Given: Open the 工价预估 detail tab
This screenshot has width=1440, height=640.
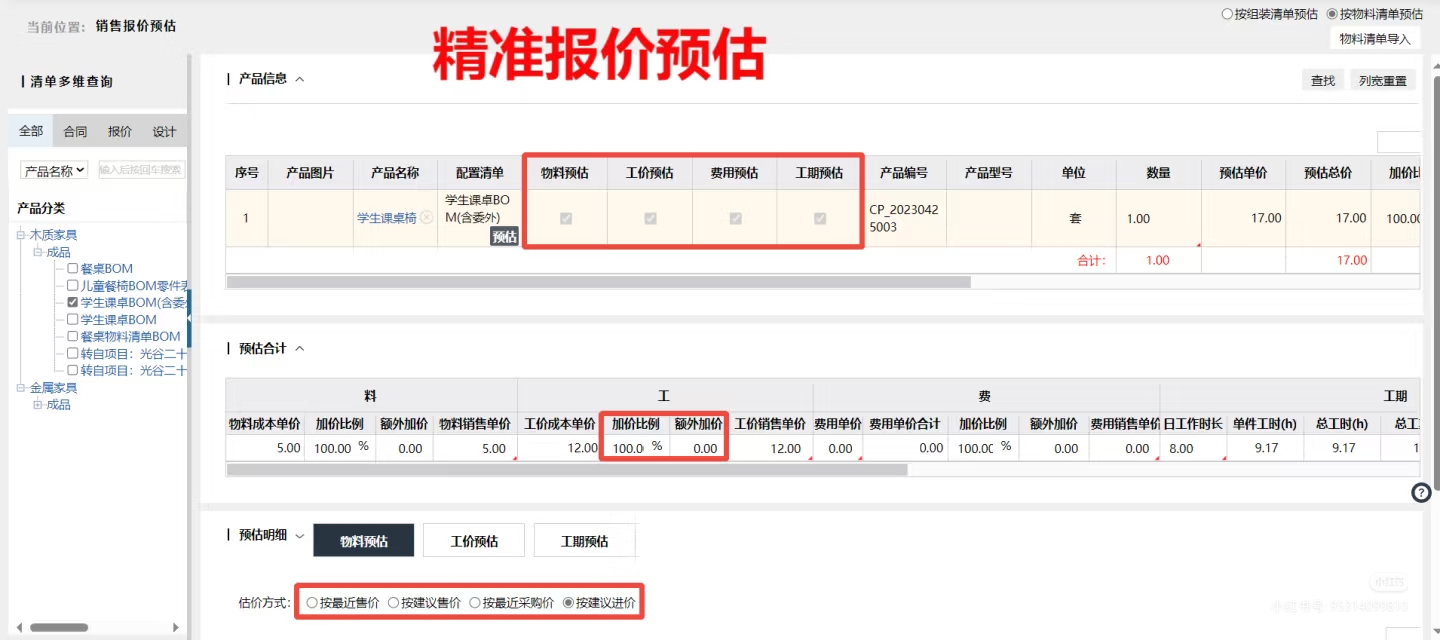Looking at the screenshot, I should (x=474, y=541).
